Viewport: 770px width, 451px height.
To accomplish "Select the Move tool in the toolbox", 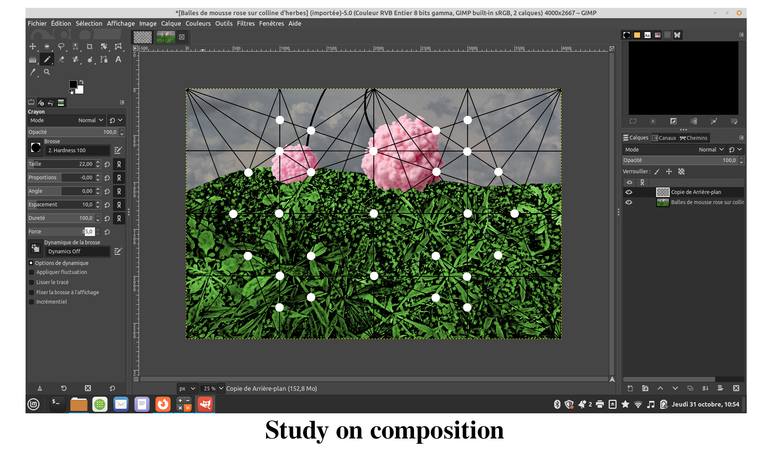I will [x=32, y=46].
